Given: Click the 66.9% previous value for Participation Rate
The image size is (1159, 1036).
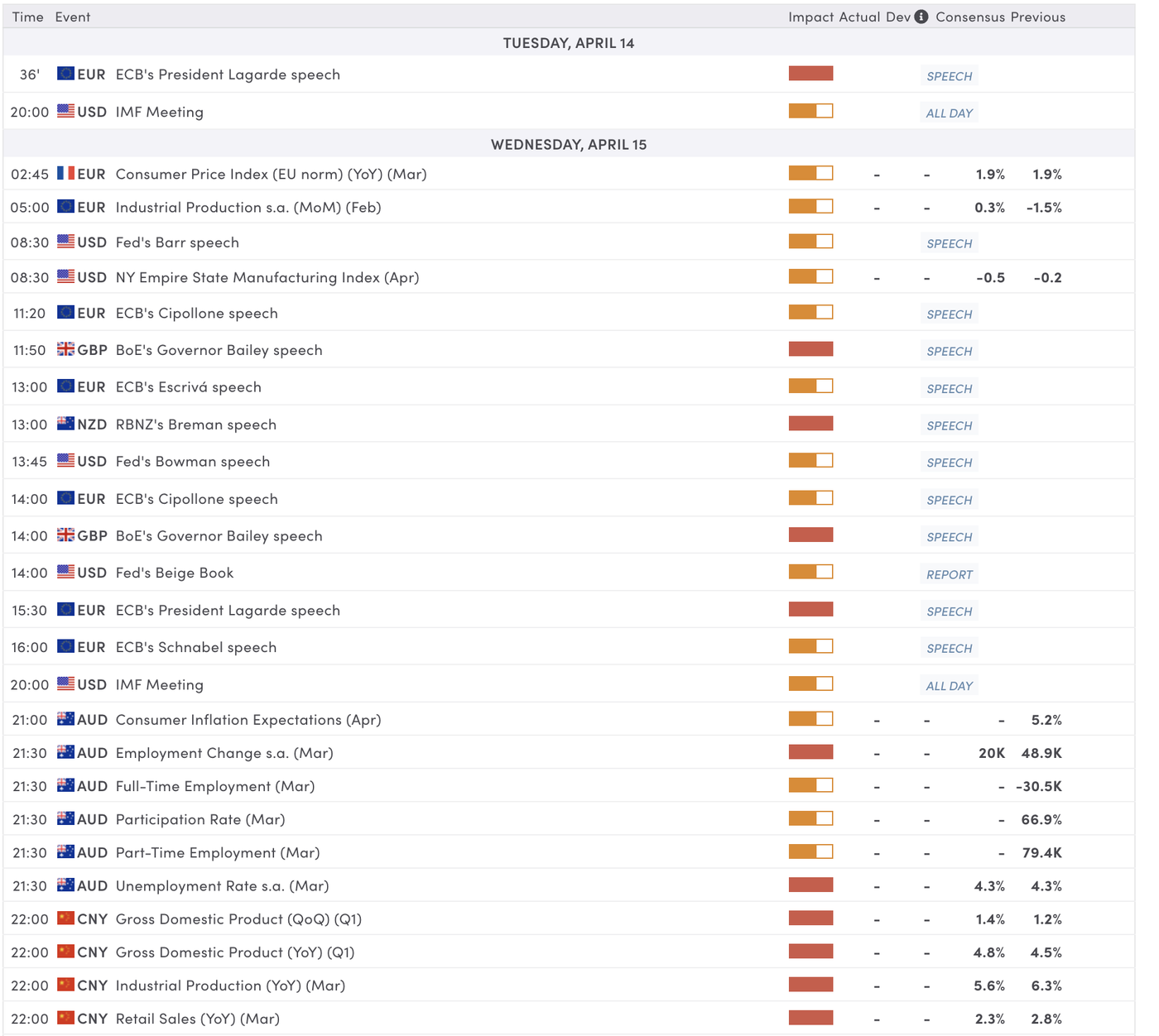Looking at the screenshot, I should click(1041, 819).
